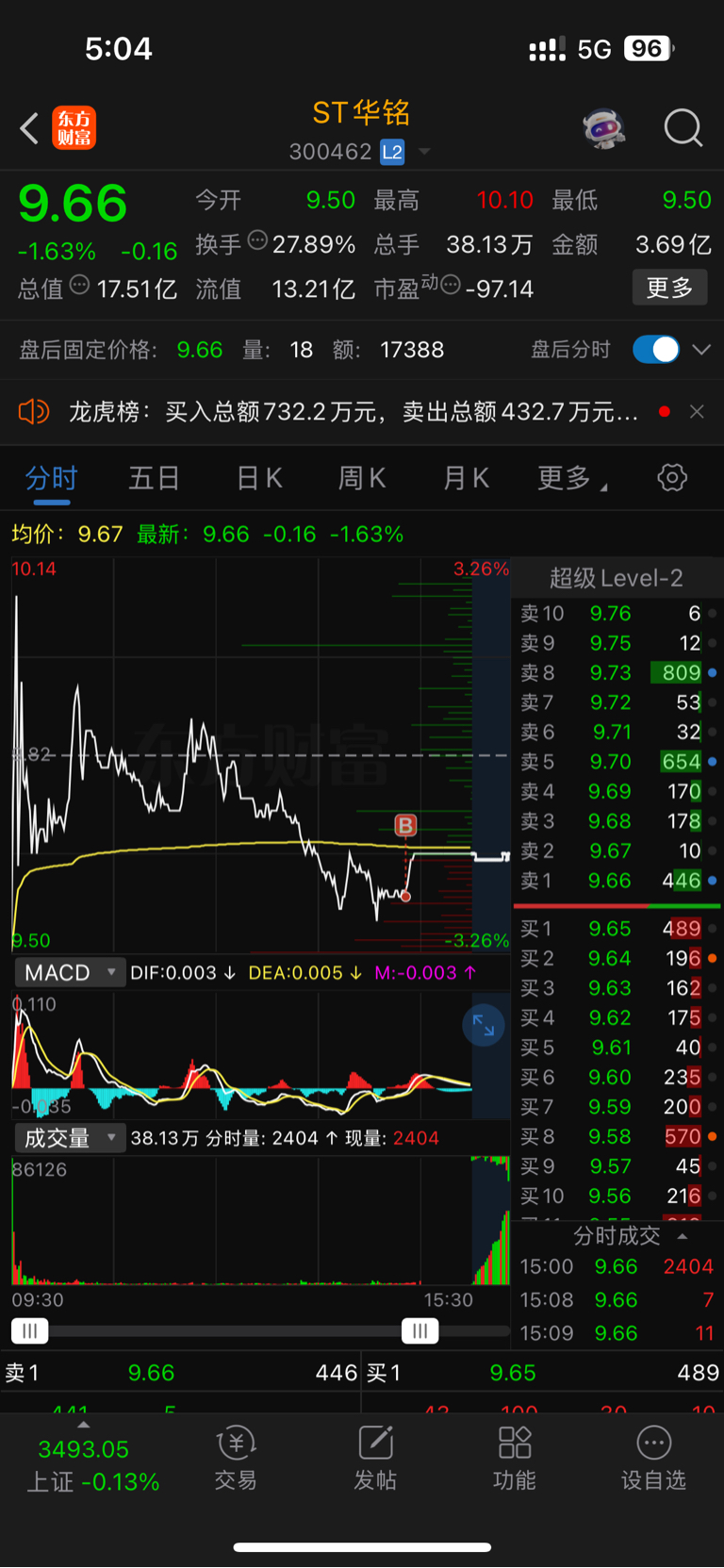Tap the battery 96 status icon
This screenshot has width=724, height=1568.
[650, 48]
